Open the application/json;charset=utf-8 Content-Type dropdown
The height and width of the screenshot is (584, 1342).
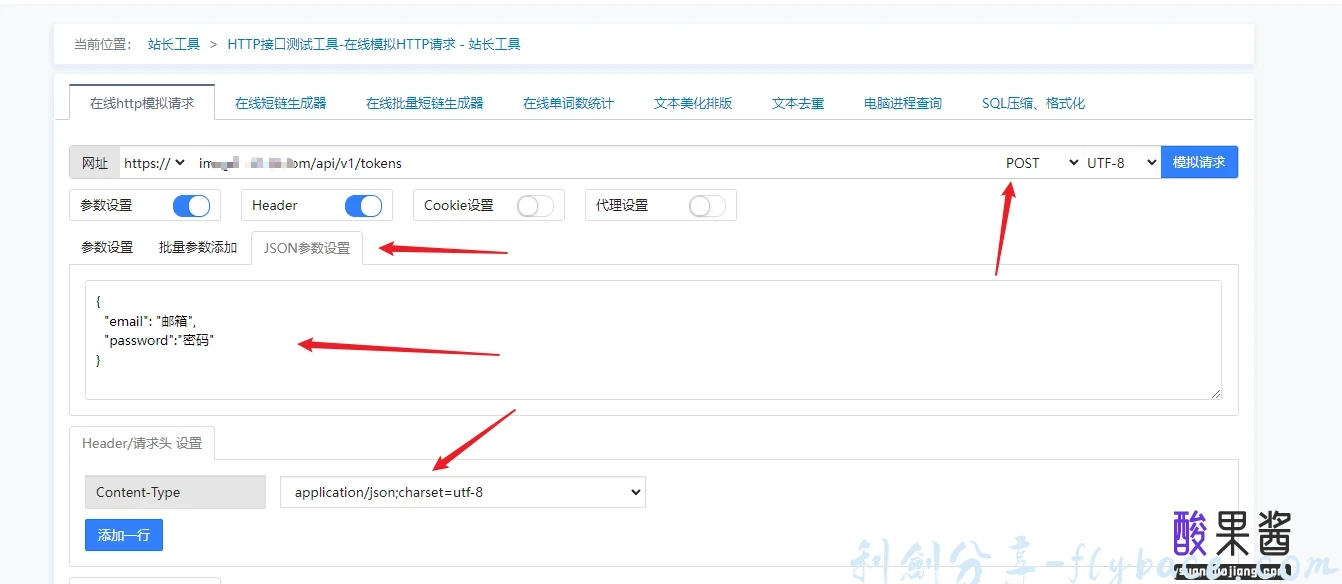click(x=462, y=491)
